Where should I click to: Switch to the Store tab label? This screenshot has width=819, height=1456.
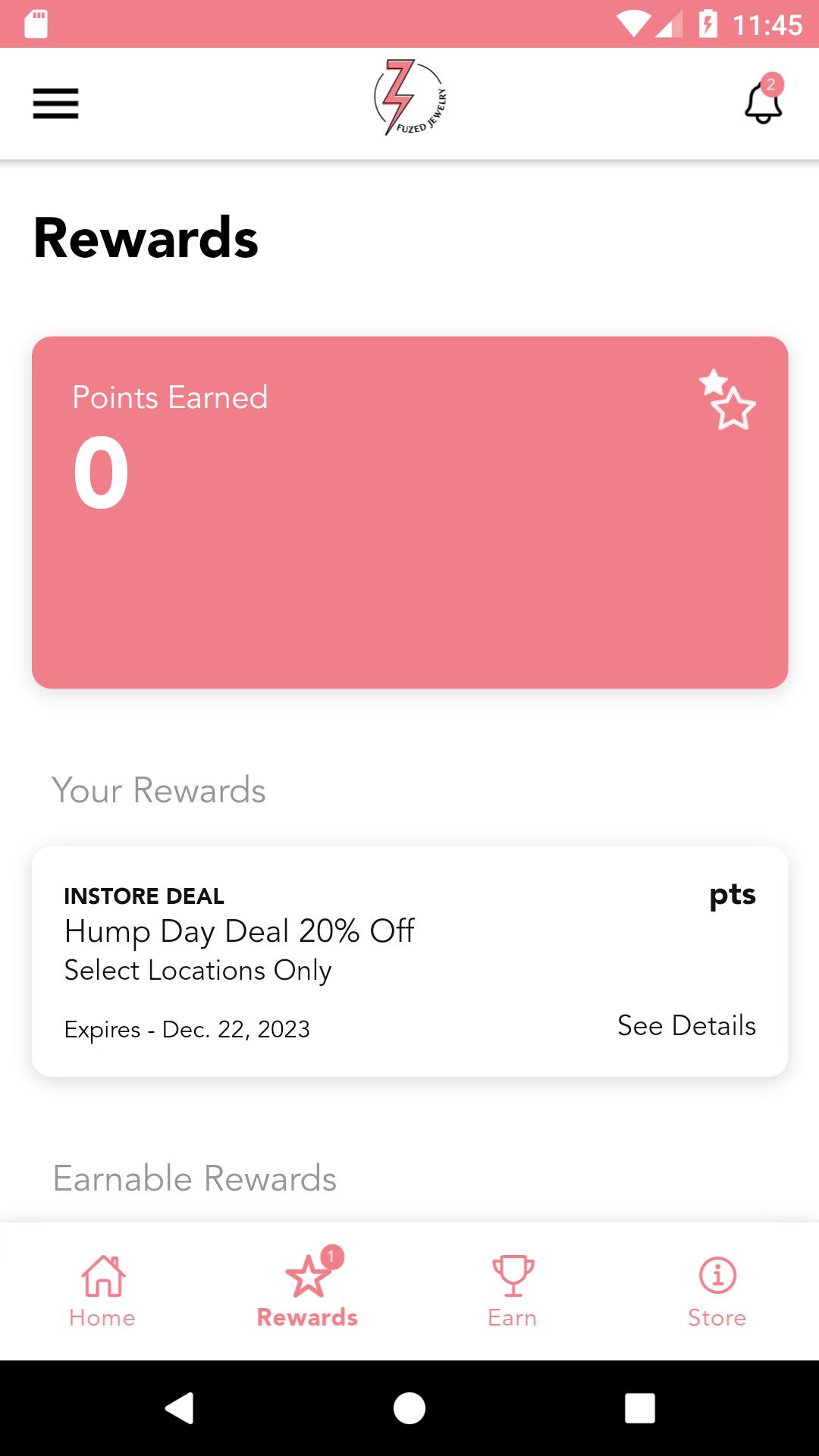tap(717, 1318)
